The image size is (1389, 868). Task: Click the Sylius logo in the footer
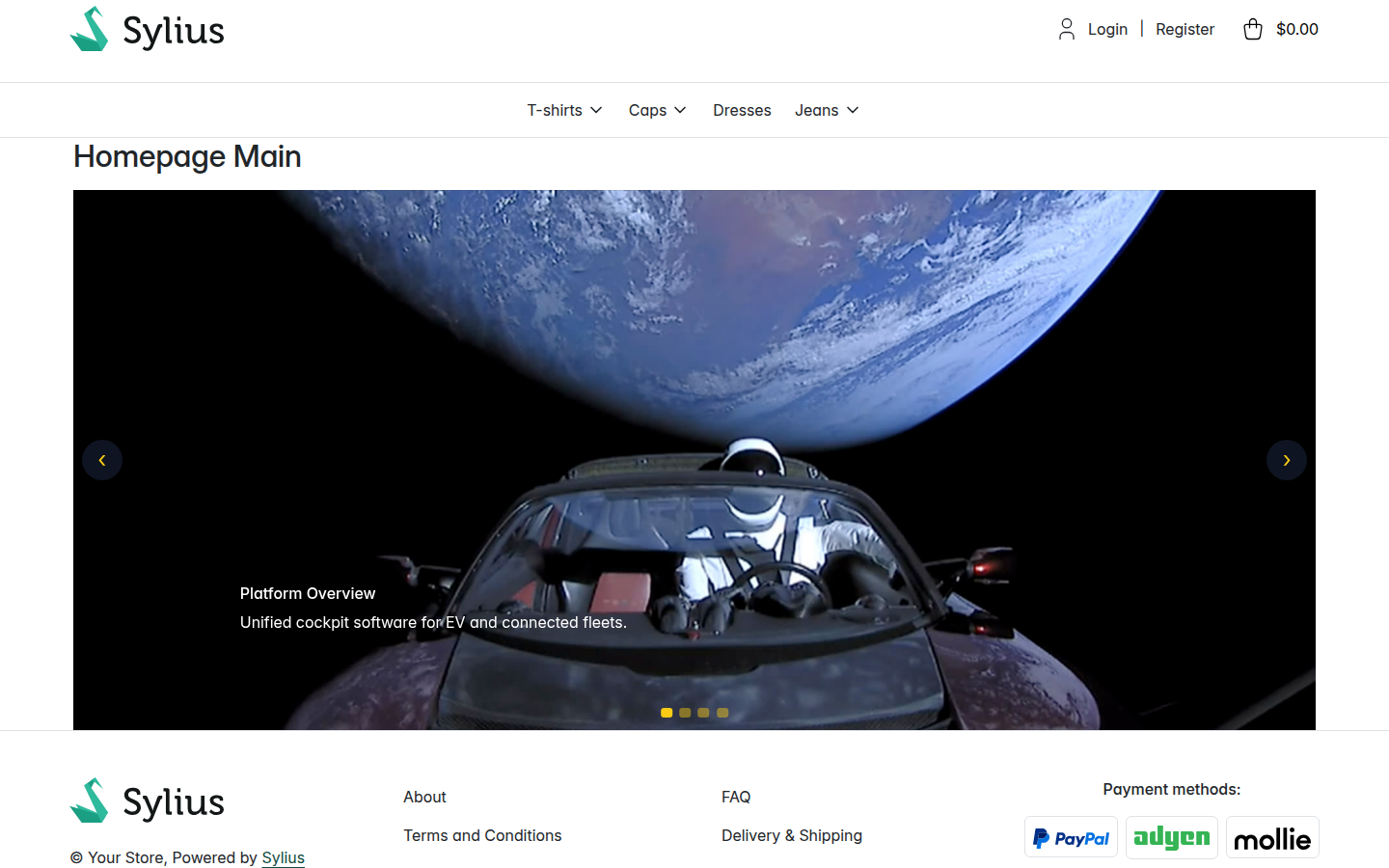(147, 800)
